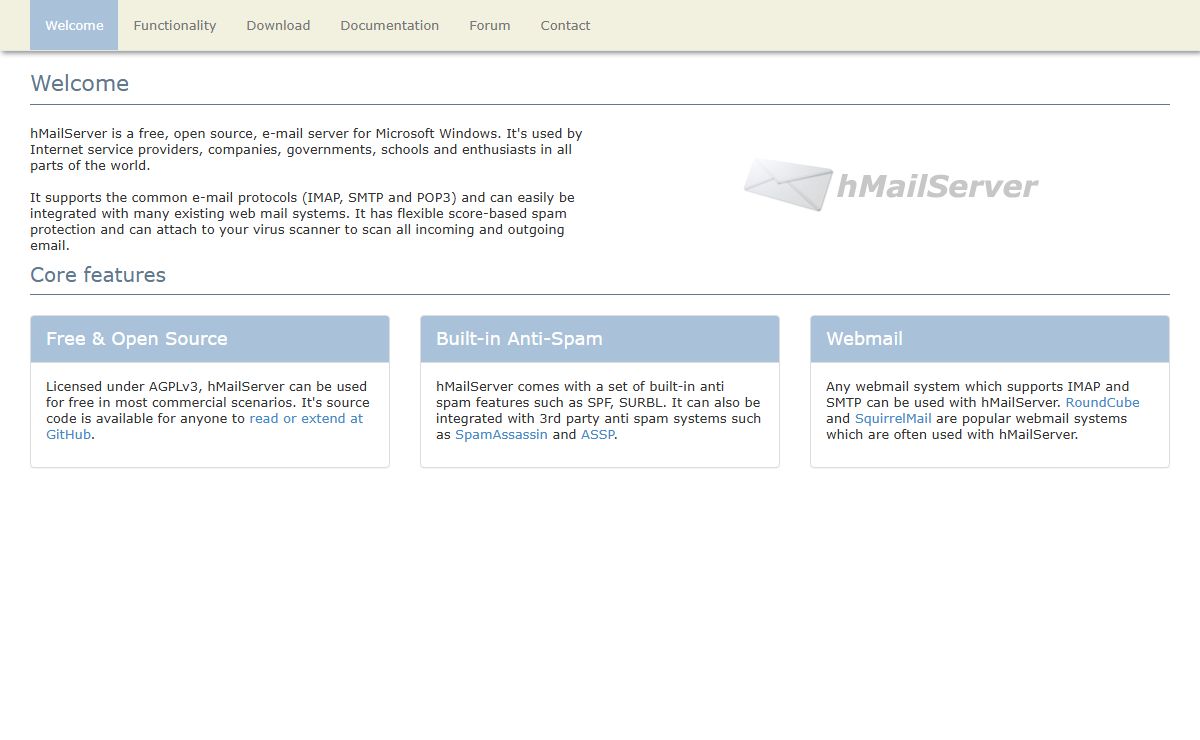This screenshot has width=1200, height=740.
Task: Navigate to Documentation
Action: (x=389, y=25)
